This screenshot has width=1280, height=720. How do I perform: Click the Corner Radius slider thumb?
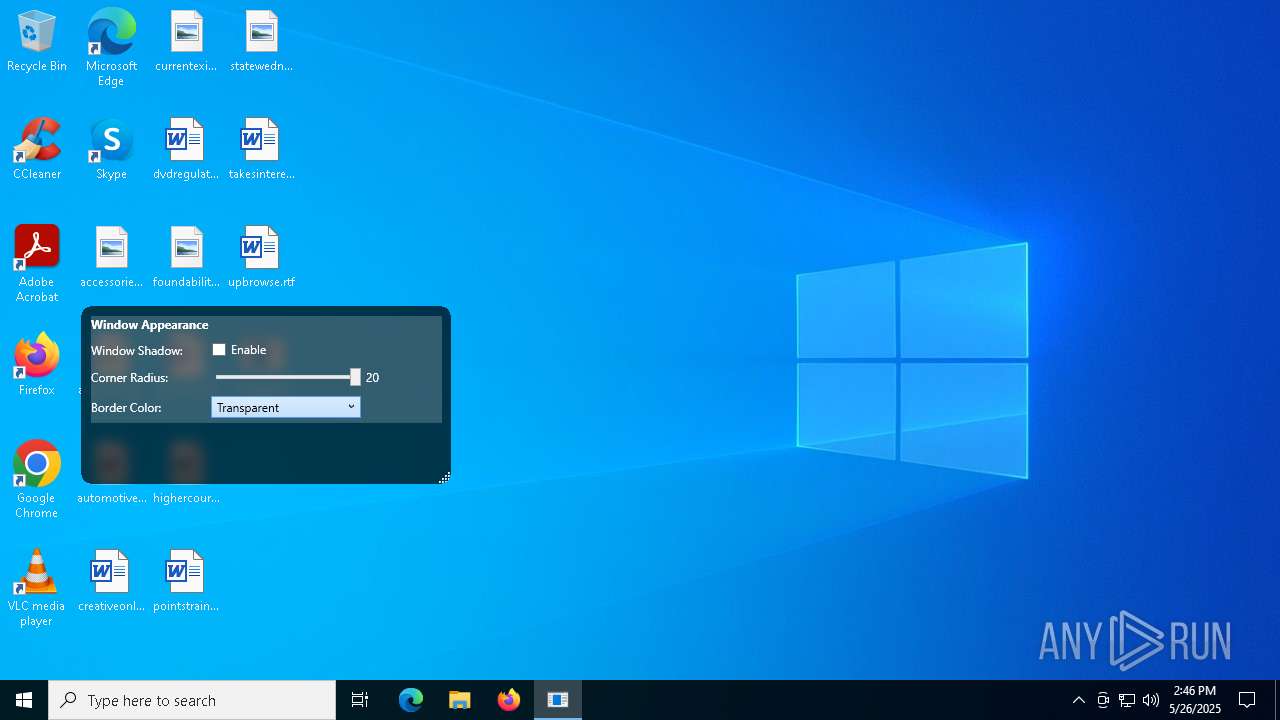point(355,377)
